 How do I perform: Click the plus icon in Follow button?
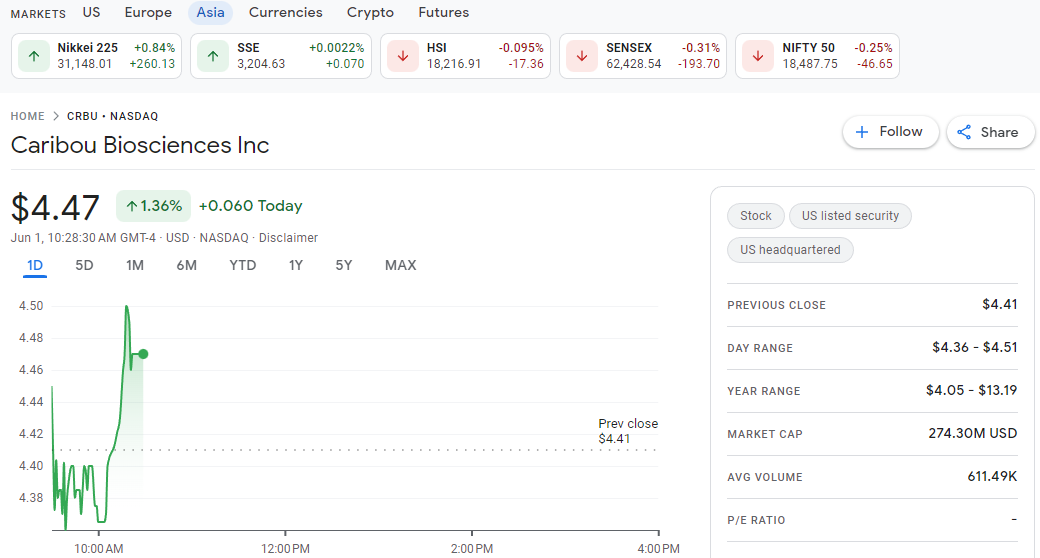(862, 132)
